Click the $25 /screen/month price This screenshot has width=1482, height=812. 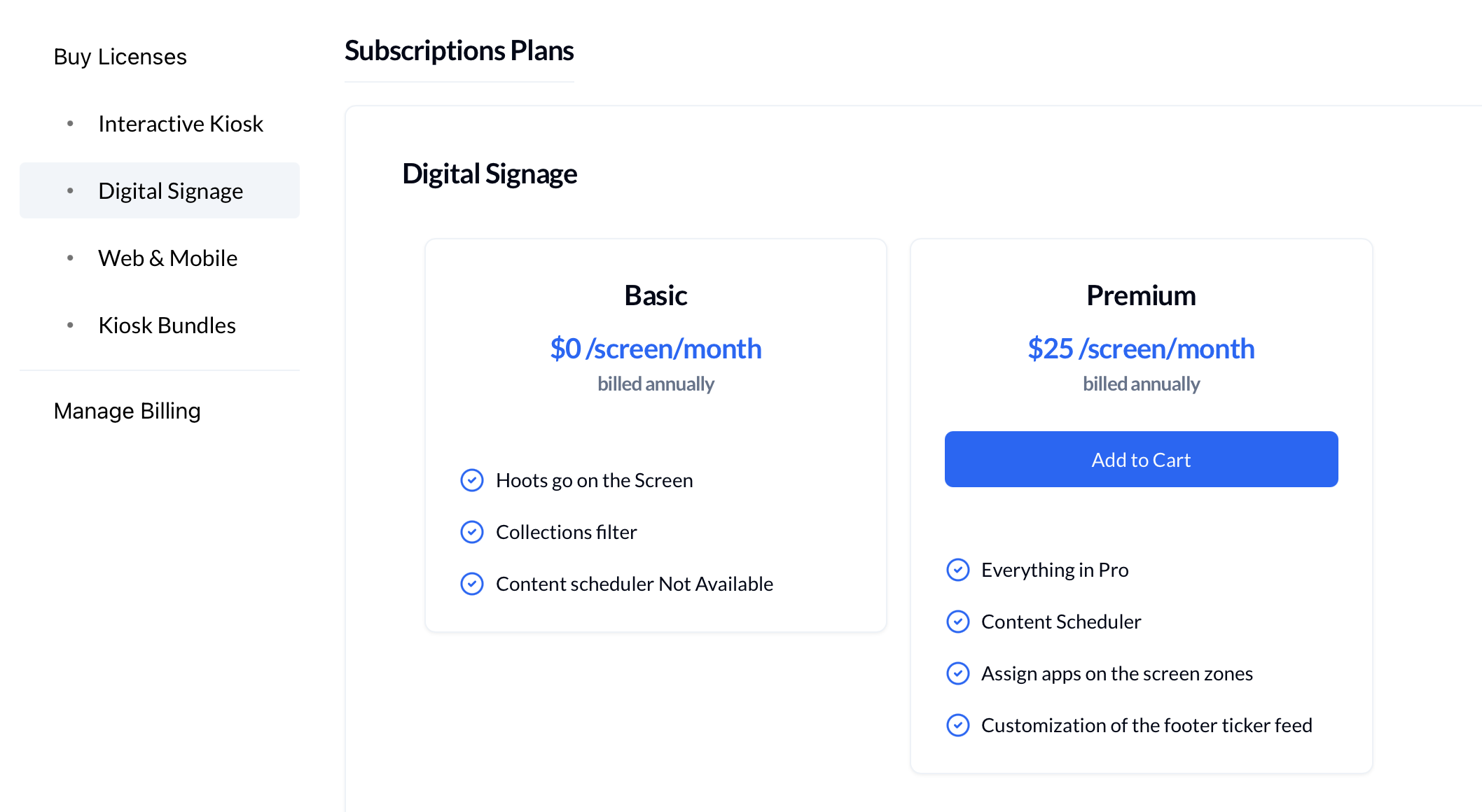pyautogui.click(x=1141, y=349)
